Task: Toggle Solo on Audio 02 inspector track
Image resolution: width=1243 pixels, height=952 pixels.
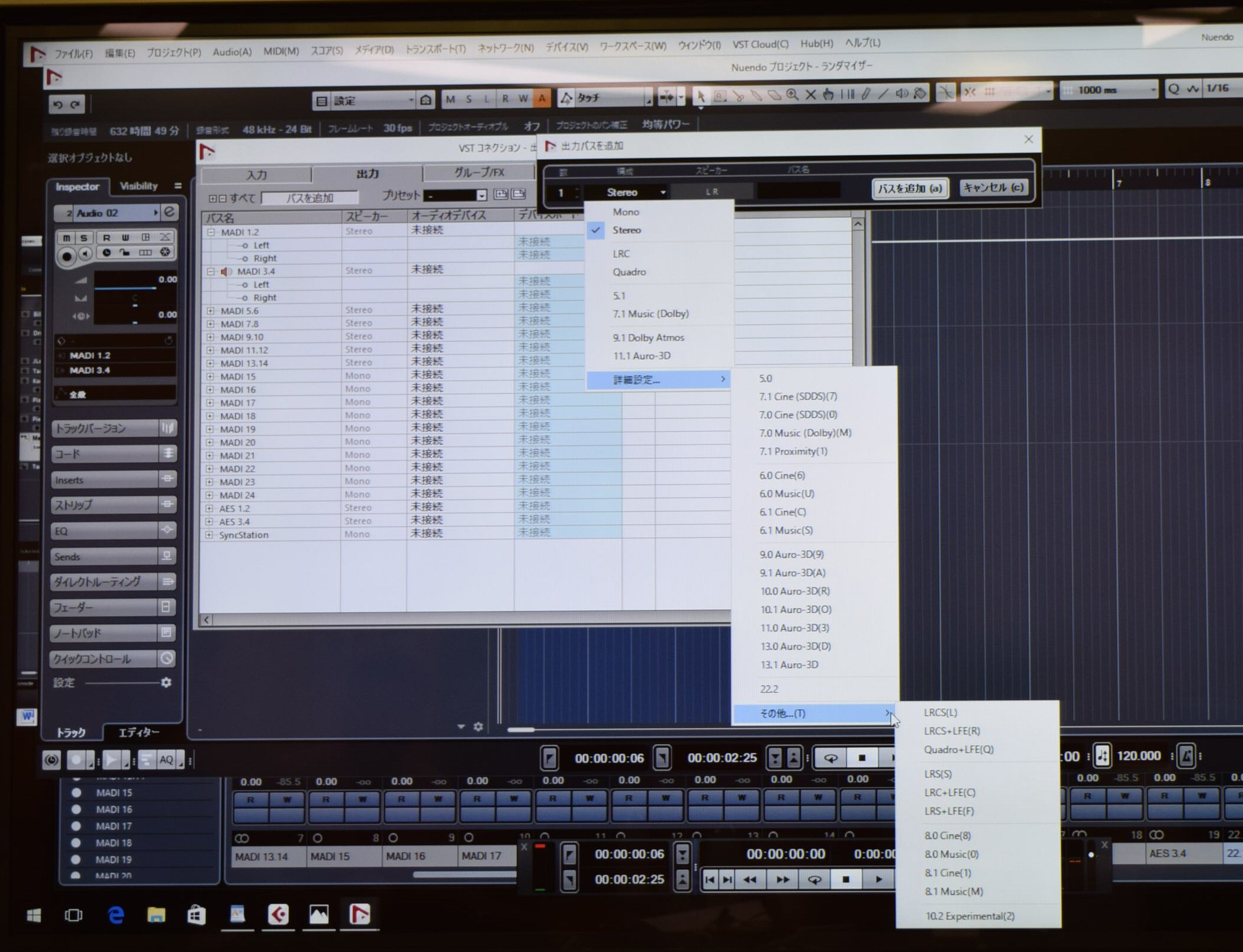Action: pos(84,238)
